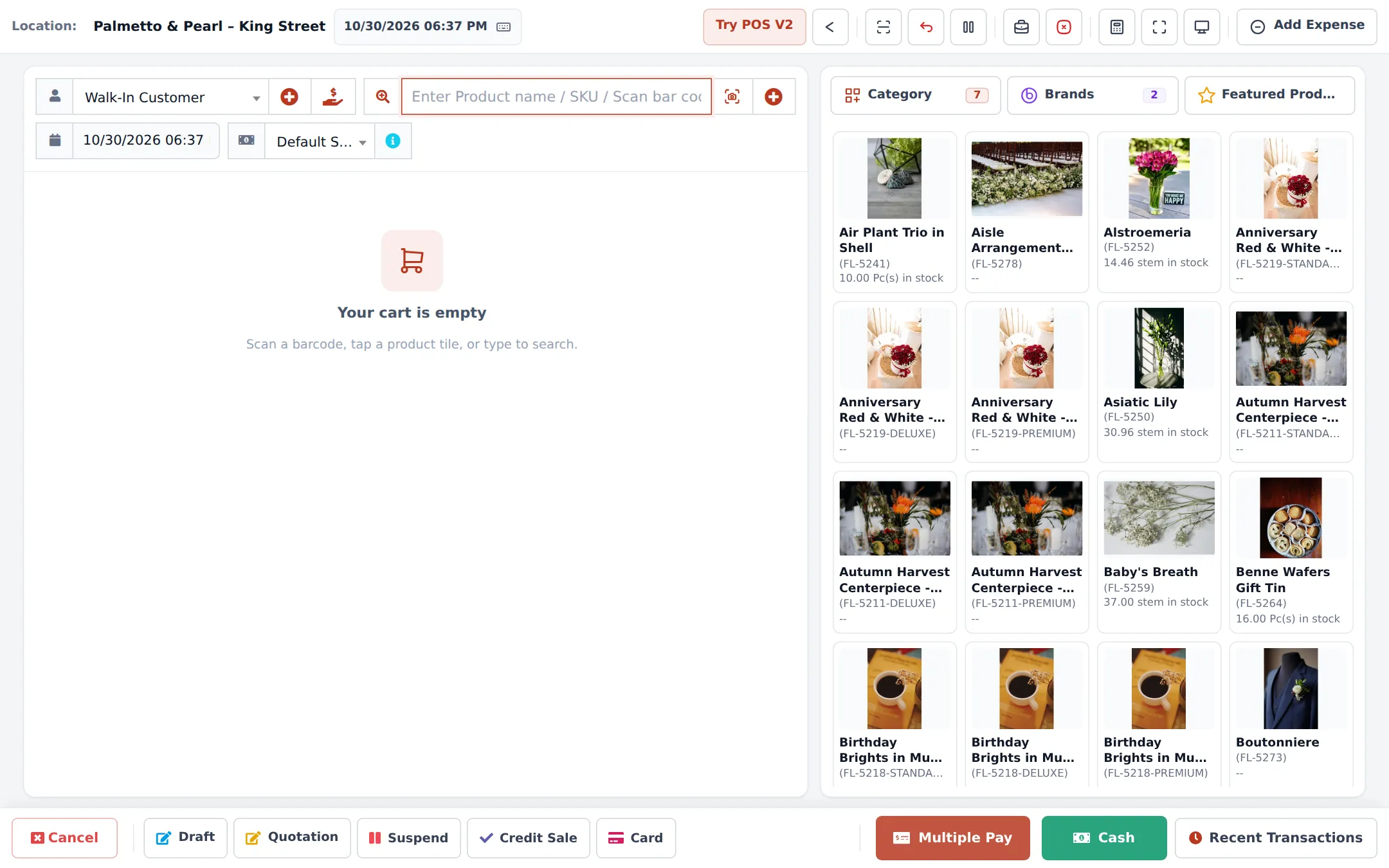Open the Category filter tab
Viewport: 1389px width, 868px height.
coord(916,95)
